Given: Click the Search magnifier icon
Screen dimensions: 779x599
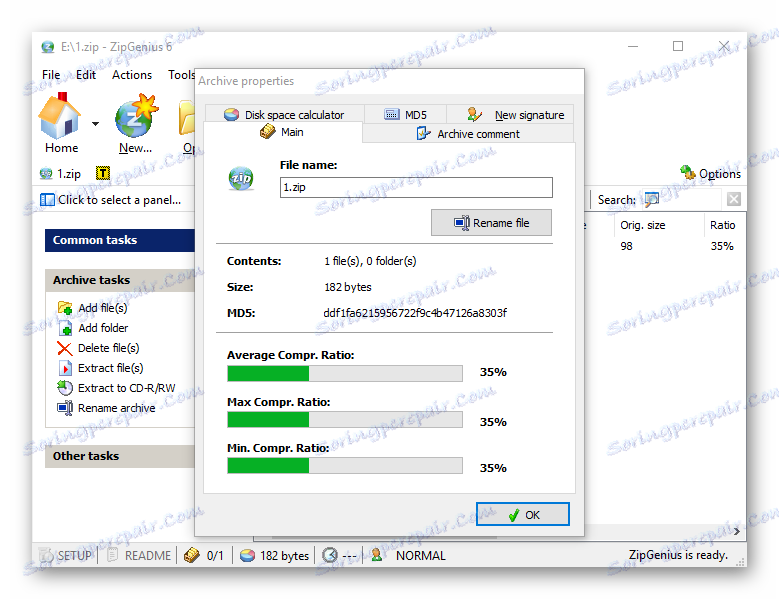Looking at the screenshot, I should coord(651,200).
